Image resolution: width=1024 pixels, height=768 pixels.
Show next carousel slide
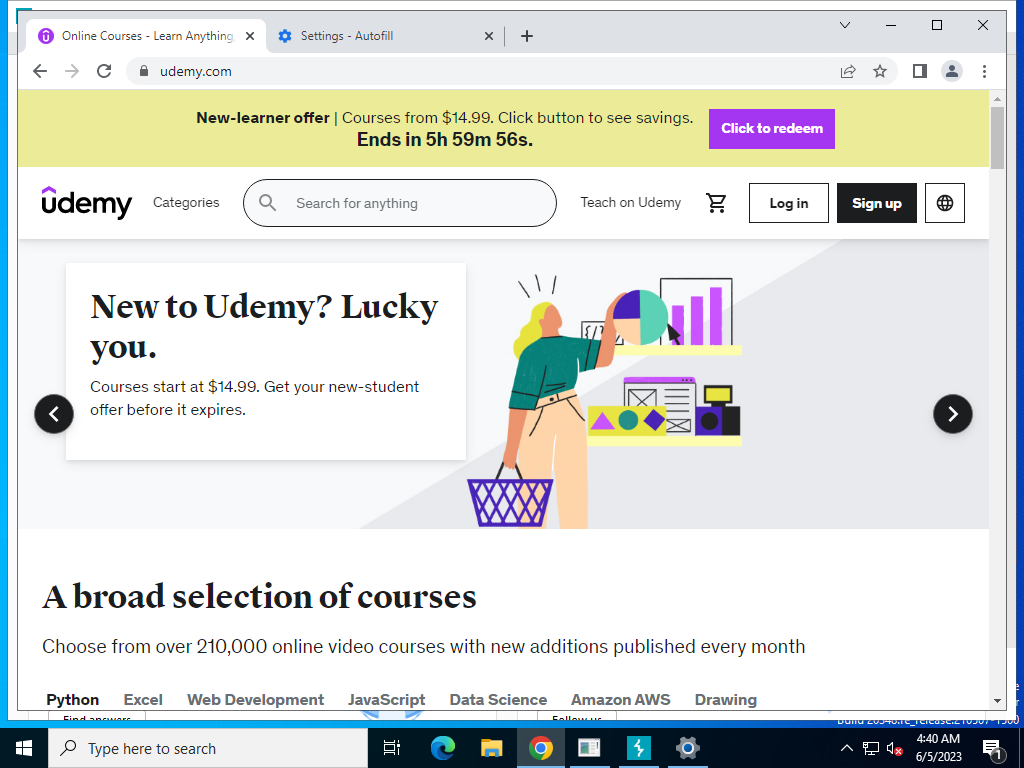952,414
